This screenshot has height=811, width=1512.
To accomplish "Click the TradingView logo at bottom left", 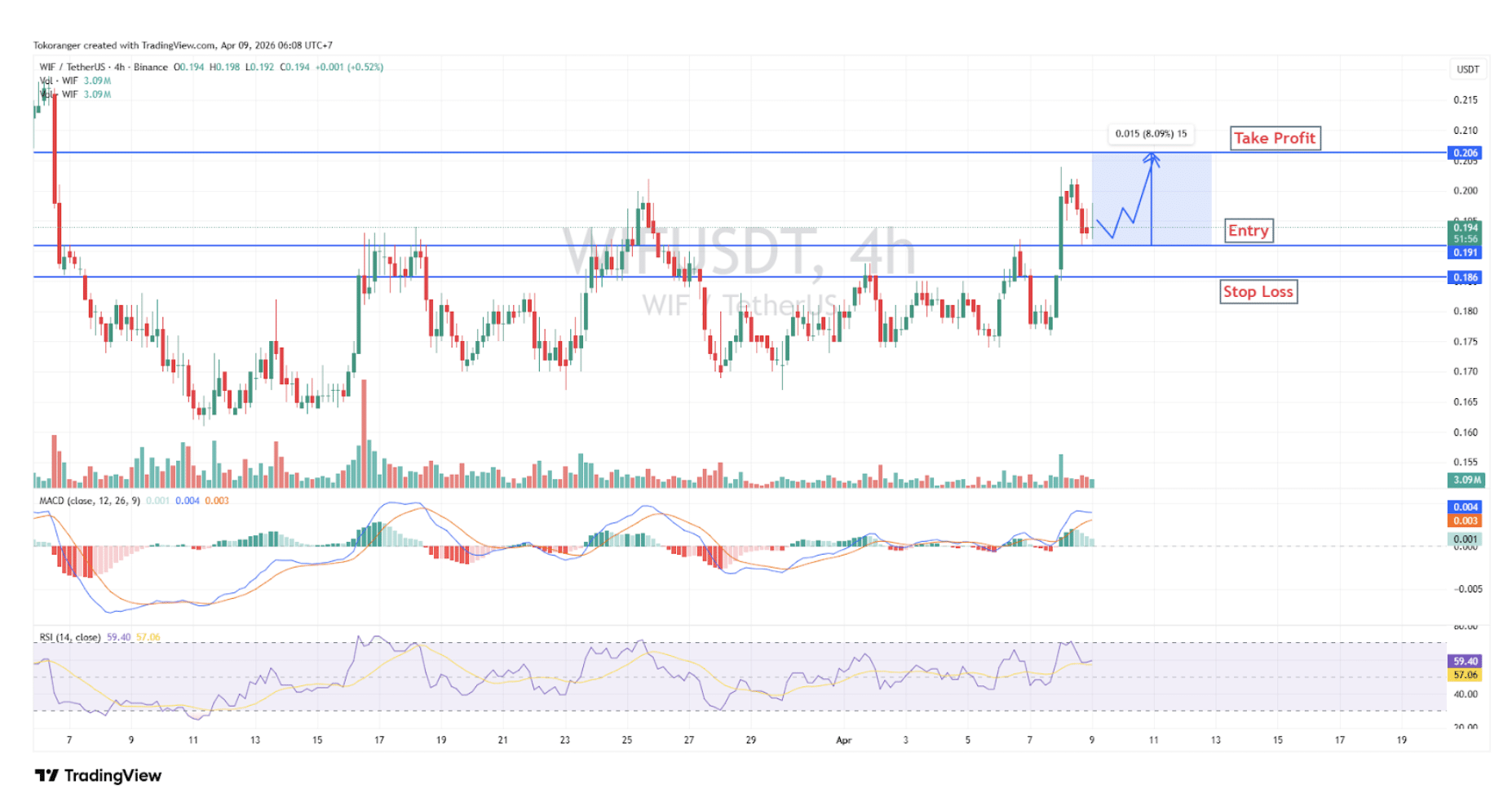I will point(98,775).
